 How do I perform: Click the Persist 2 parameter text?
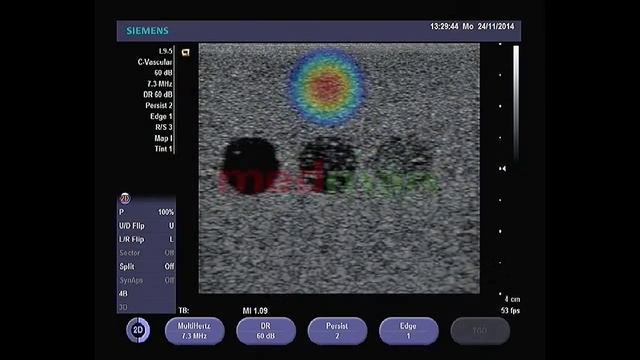(159, 105)
